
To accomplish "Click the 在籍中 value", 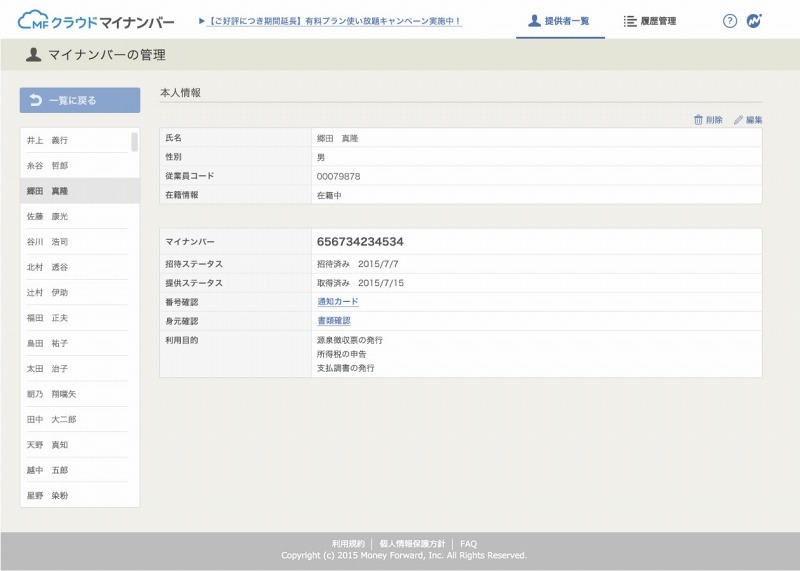I will tap(329, 195).
